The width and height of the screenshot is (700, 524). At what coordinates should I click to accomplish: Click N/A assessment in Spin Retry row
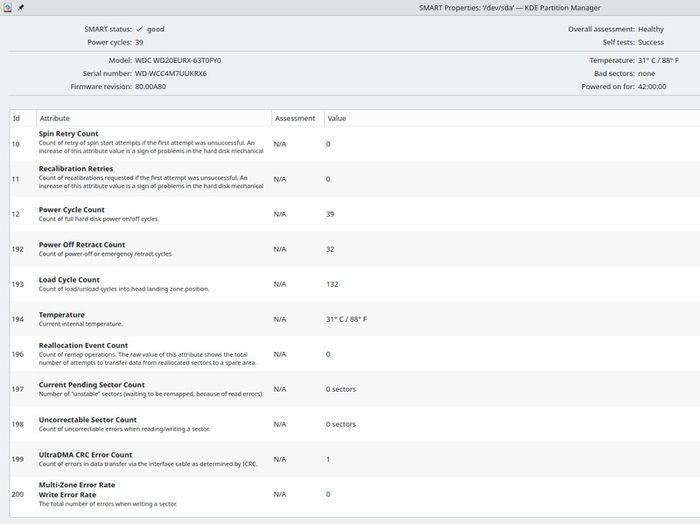(x=280, y=144)
